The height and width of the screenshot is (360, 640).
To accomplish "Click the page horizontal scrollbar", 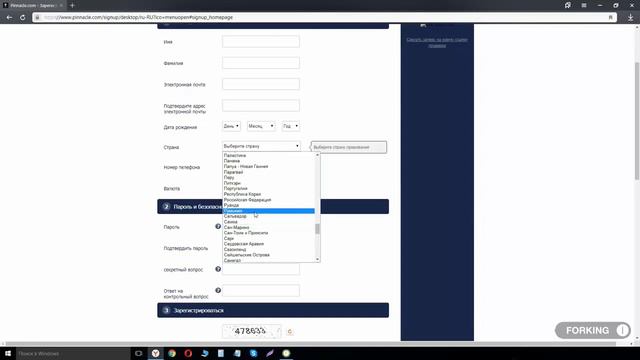I will pos(310,344).
